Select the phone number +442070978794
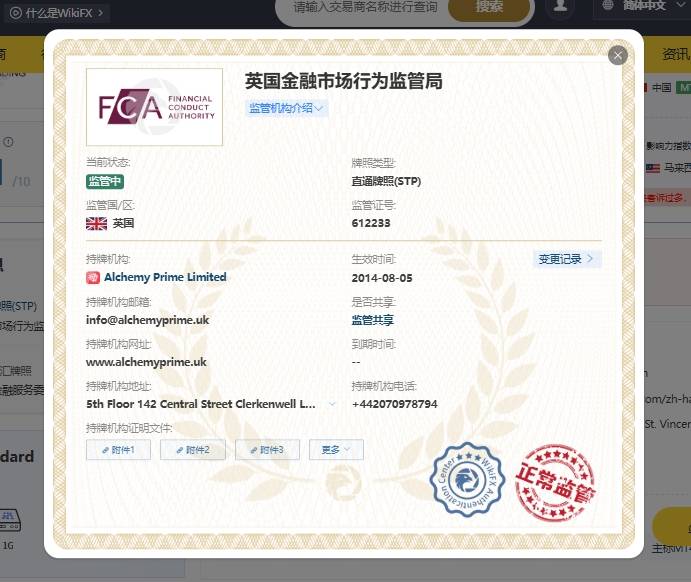The height and width of the screenshot is (582, 691). [394, 404]
